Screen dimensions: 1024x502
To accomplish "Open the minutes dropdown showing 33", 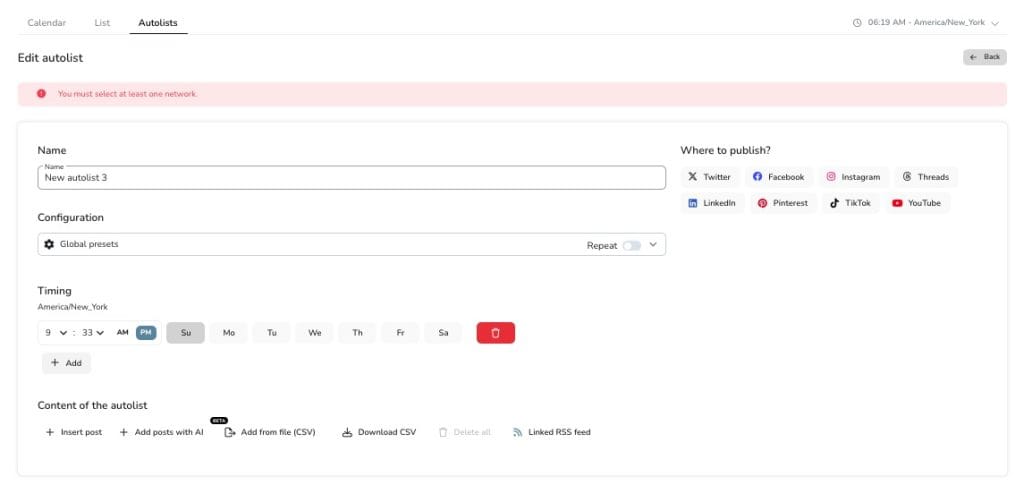I will (x=93, y=333).
